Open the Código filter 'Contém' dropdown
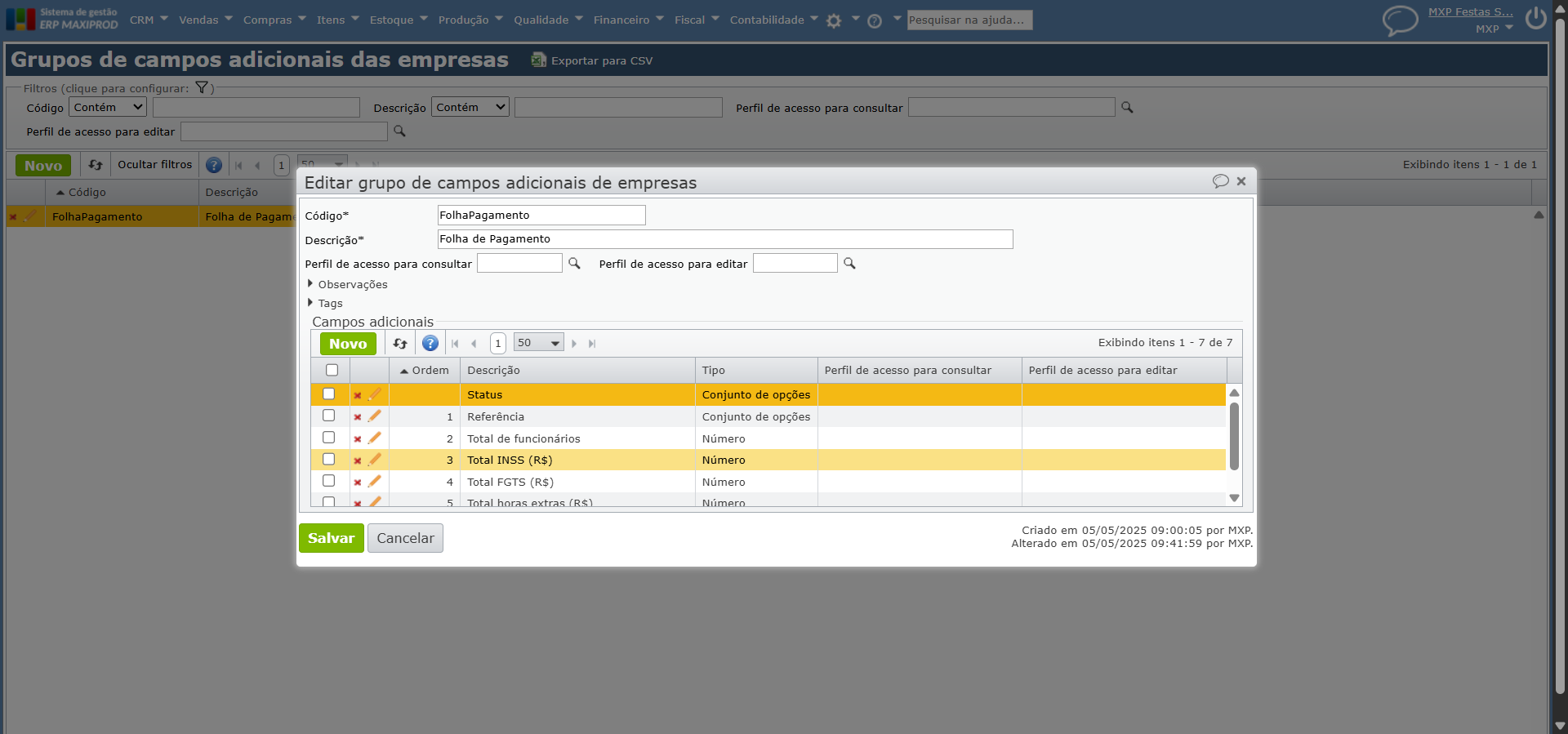1568x734 pixels. [108, 107]
